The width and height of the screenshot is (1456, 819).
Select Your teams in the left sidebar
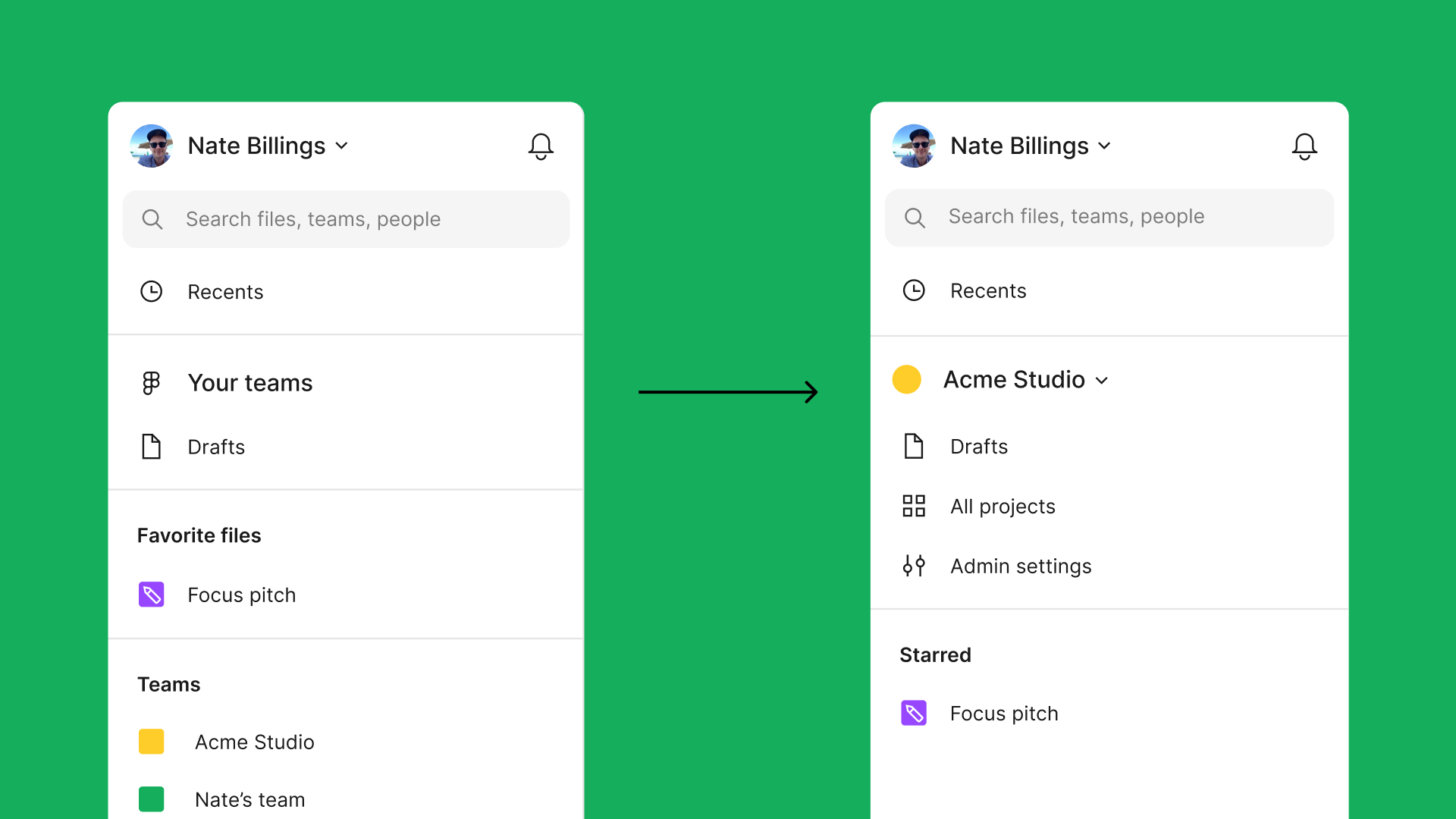(250, 383)
